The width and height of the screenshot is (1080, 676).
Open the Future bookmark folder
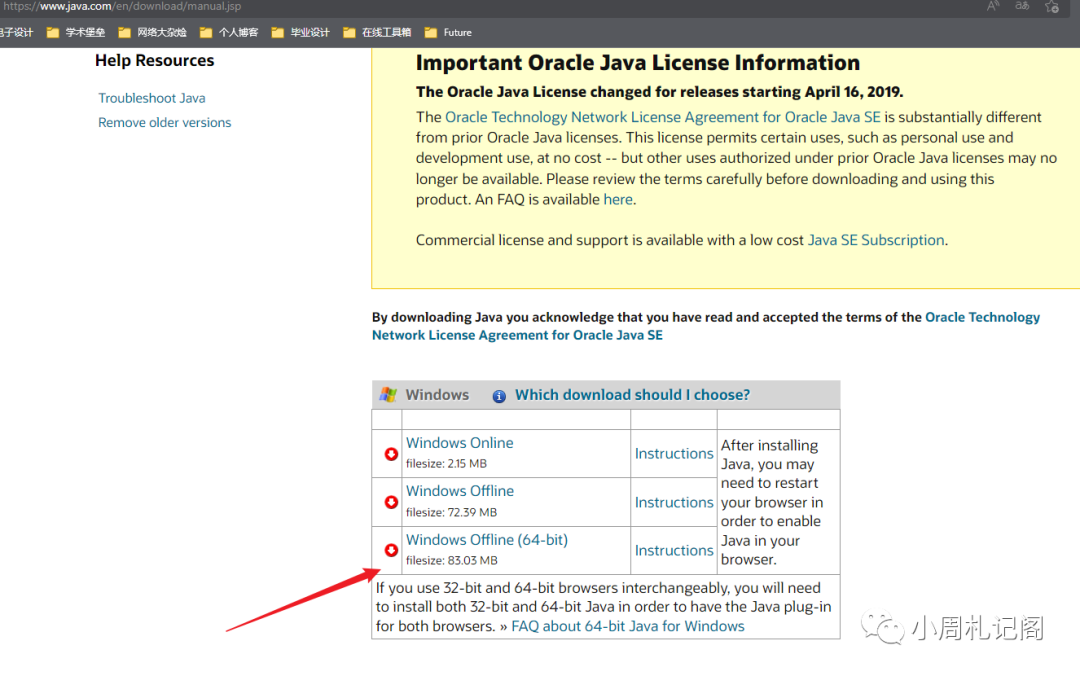[448, 32]
